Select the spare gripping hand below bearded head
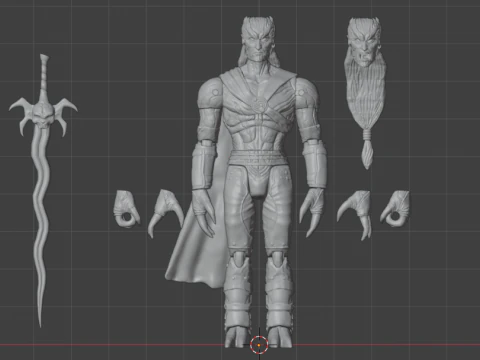This screenshot has width=480, height=360. click(x=395, y=209)
